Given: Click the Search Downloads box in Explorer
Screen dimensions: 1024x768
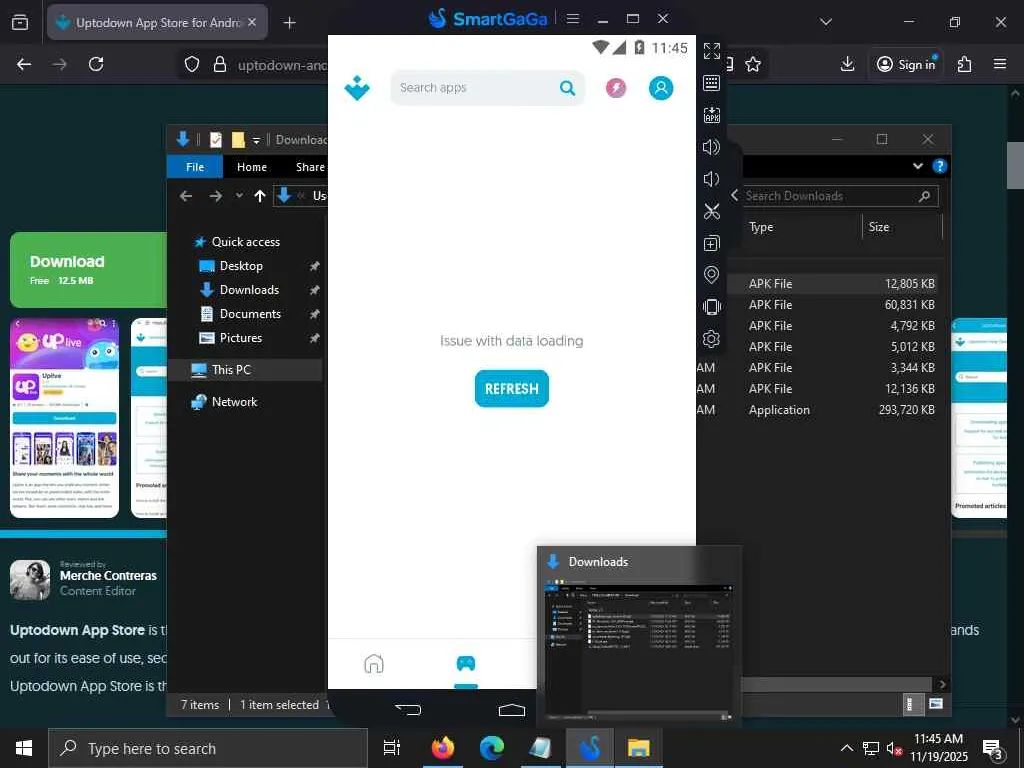Looking at the screenshot, I should pyautogui.click(x=839, y=196).
